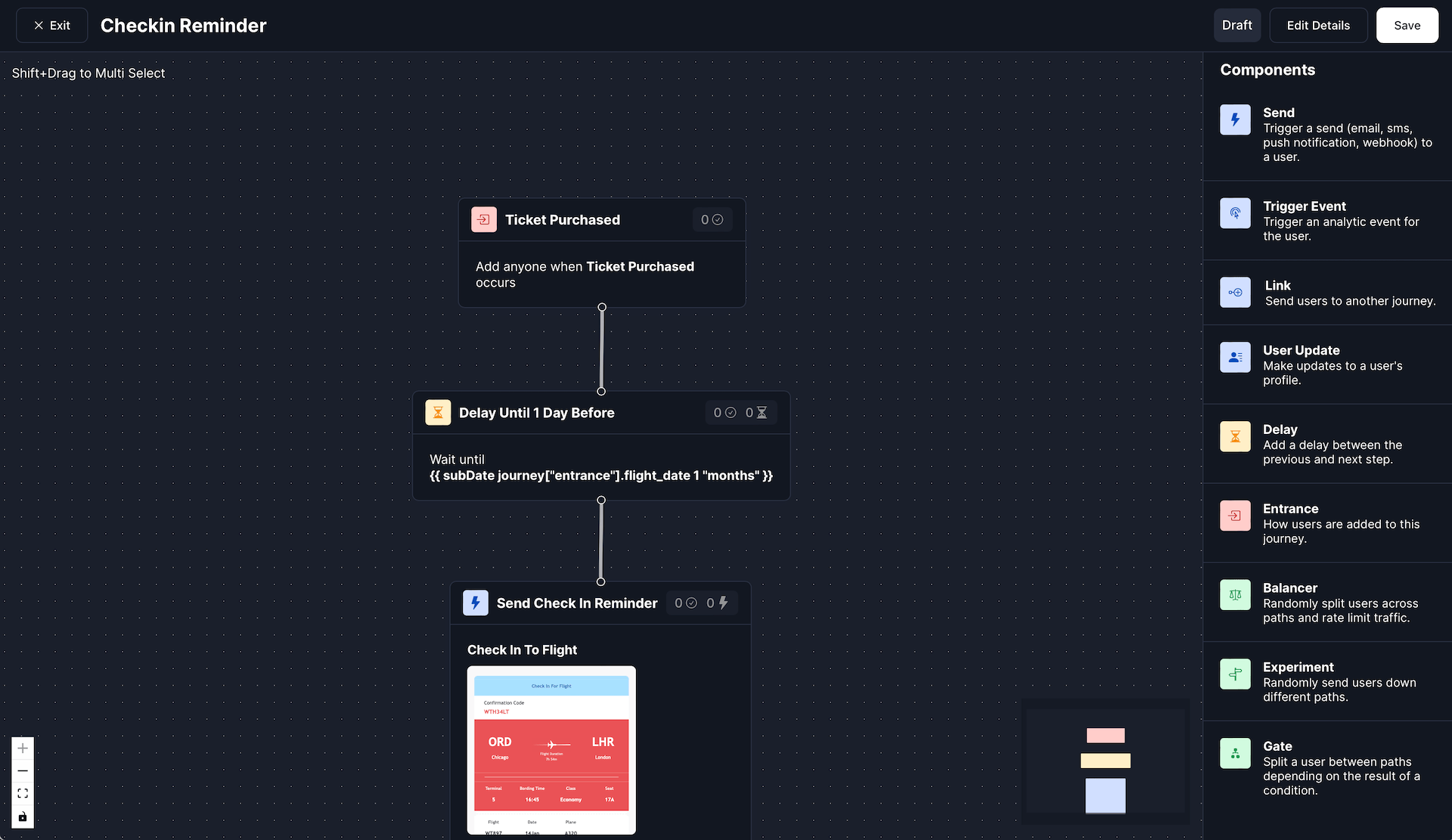
Task: Click 'Send users to another journey' text
Action: click(1351, 301)
